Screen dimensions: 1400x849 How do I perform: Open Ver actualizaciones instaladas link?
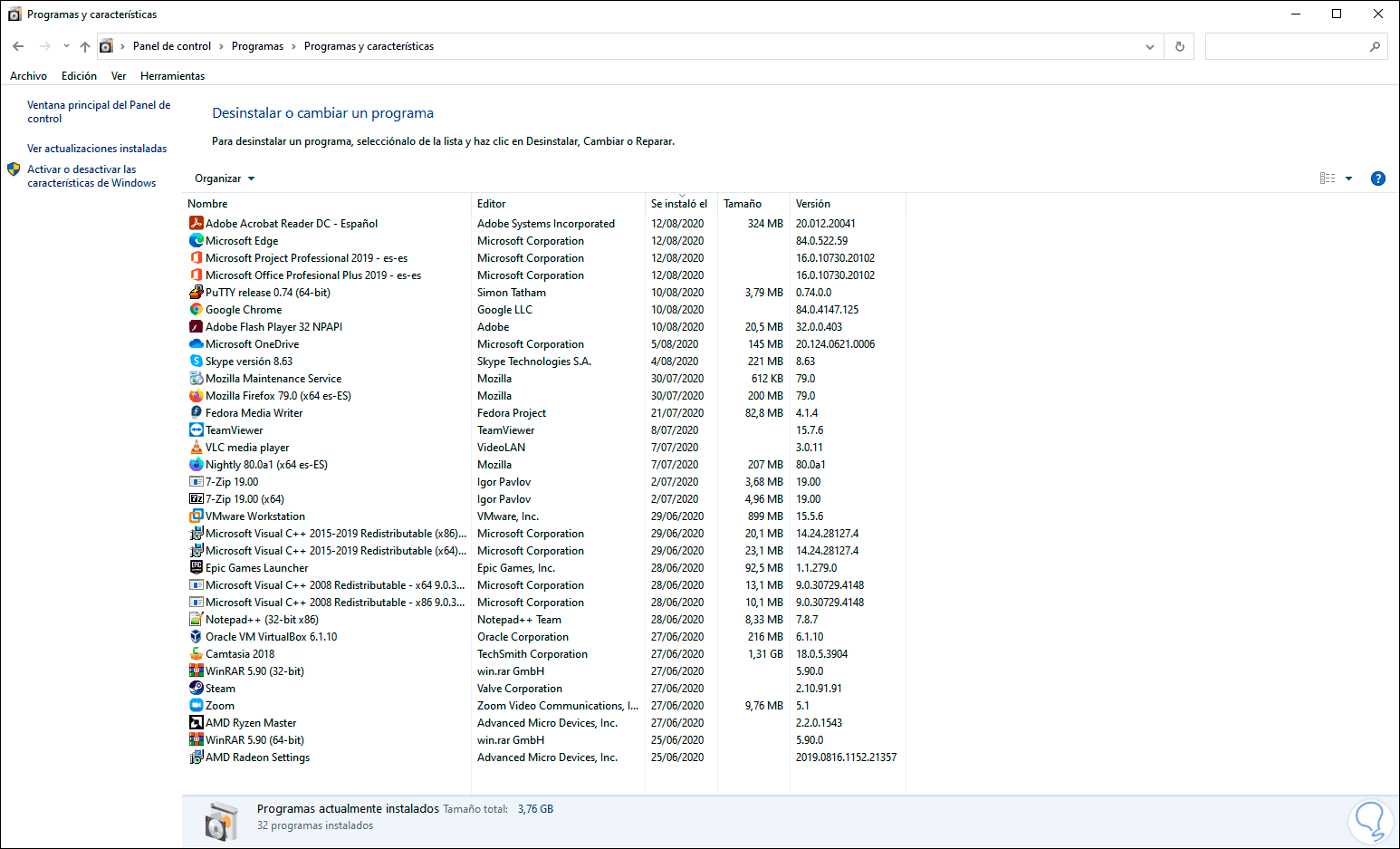[x=97, y=149]
